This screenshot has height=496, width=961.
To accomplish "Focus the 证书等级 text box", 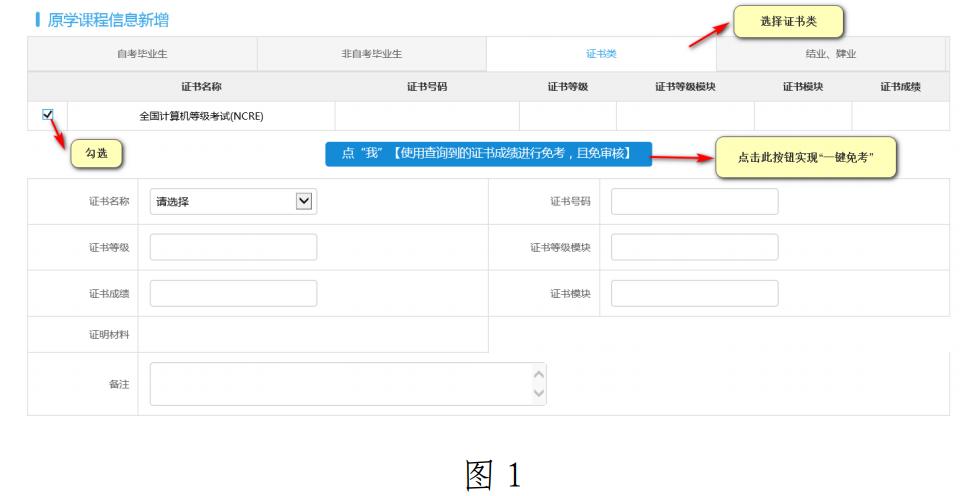I will (x=233, y=247).
